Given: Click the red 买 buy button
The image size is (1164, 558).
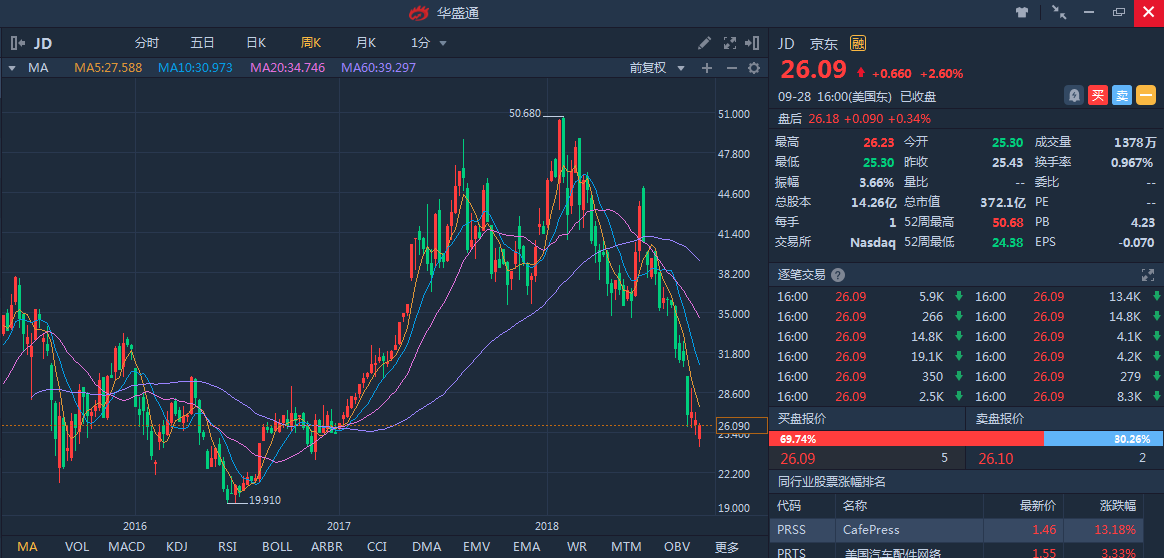Looking at the screenshot, I should coord(1098,95).
